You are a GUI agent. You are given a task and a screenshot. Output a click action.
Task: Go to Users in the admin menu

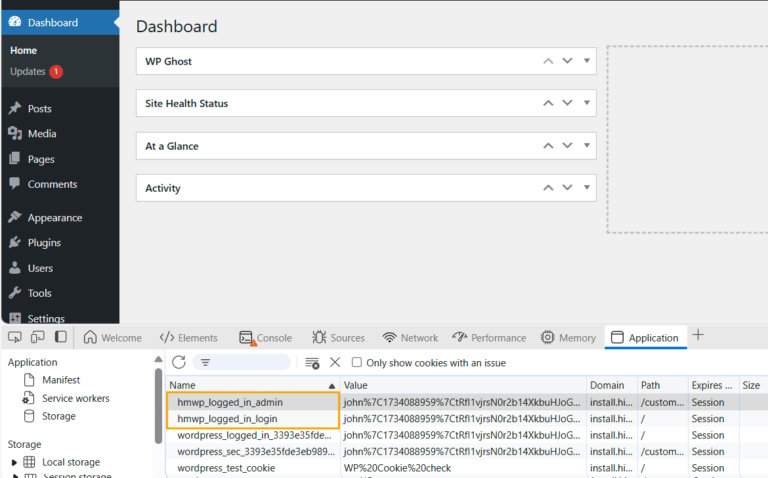pos(40,268)
